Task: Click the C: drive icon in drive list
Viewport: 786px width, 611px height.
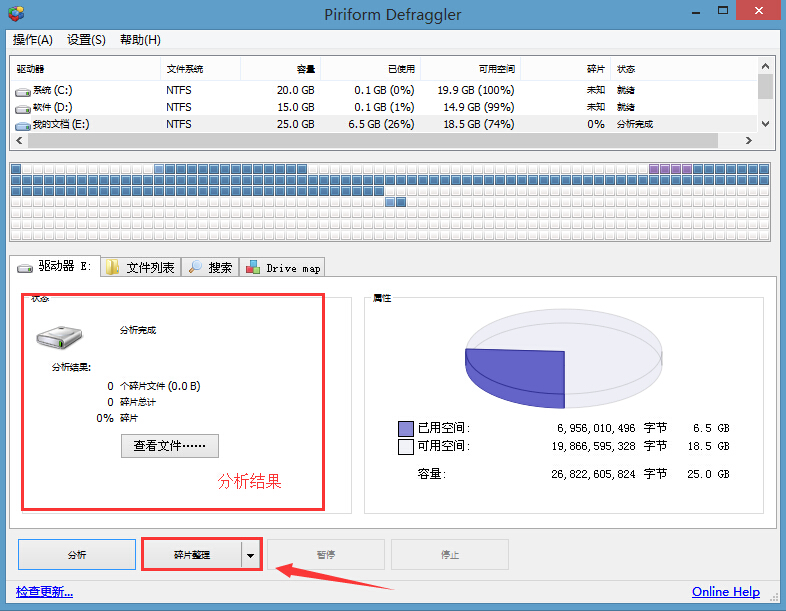Action: (x=23, y=92)
